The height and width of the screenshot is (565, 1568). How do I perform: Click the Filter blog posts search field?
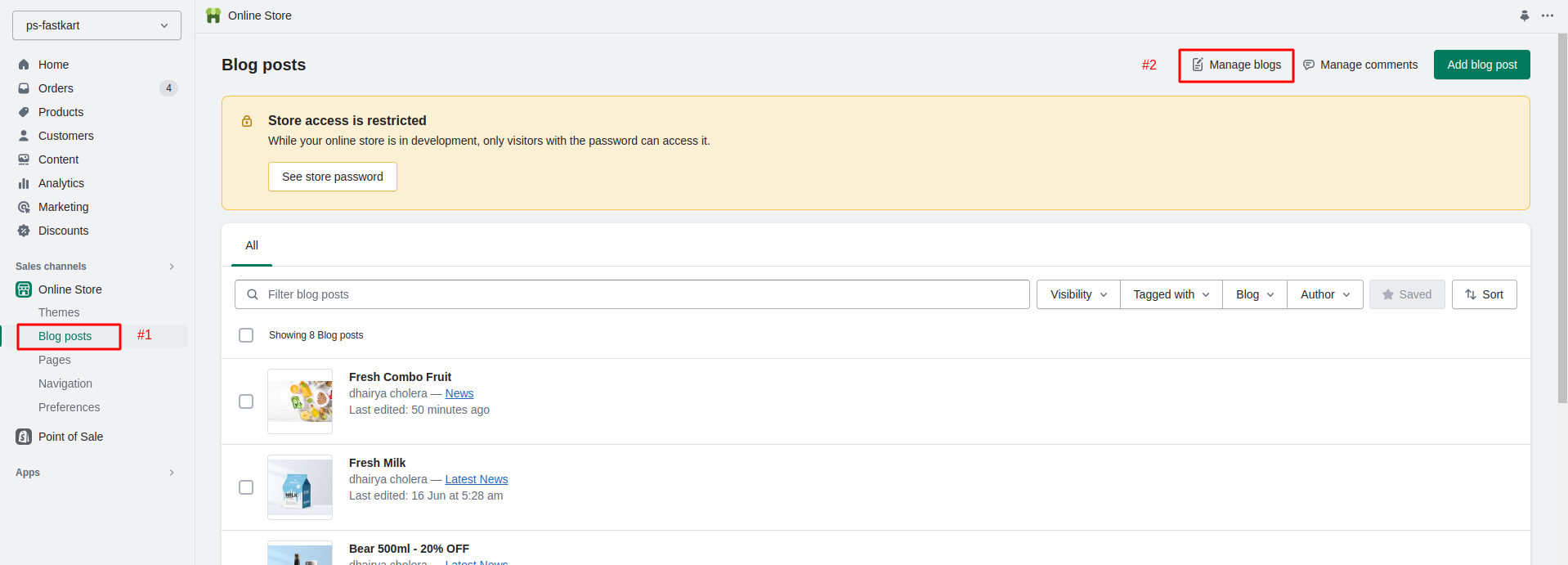638,294
